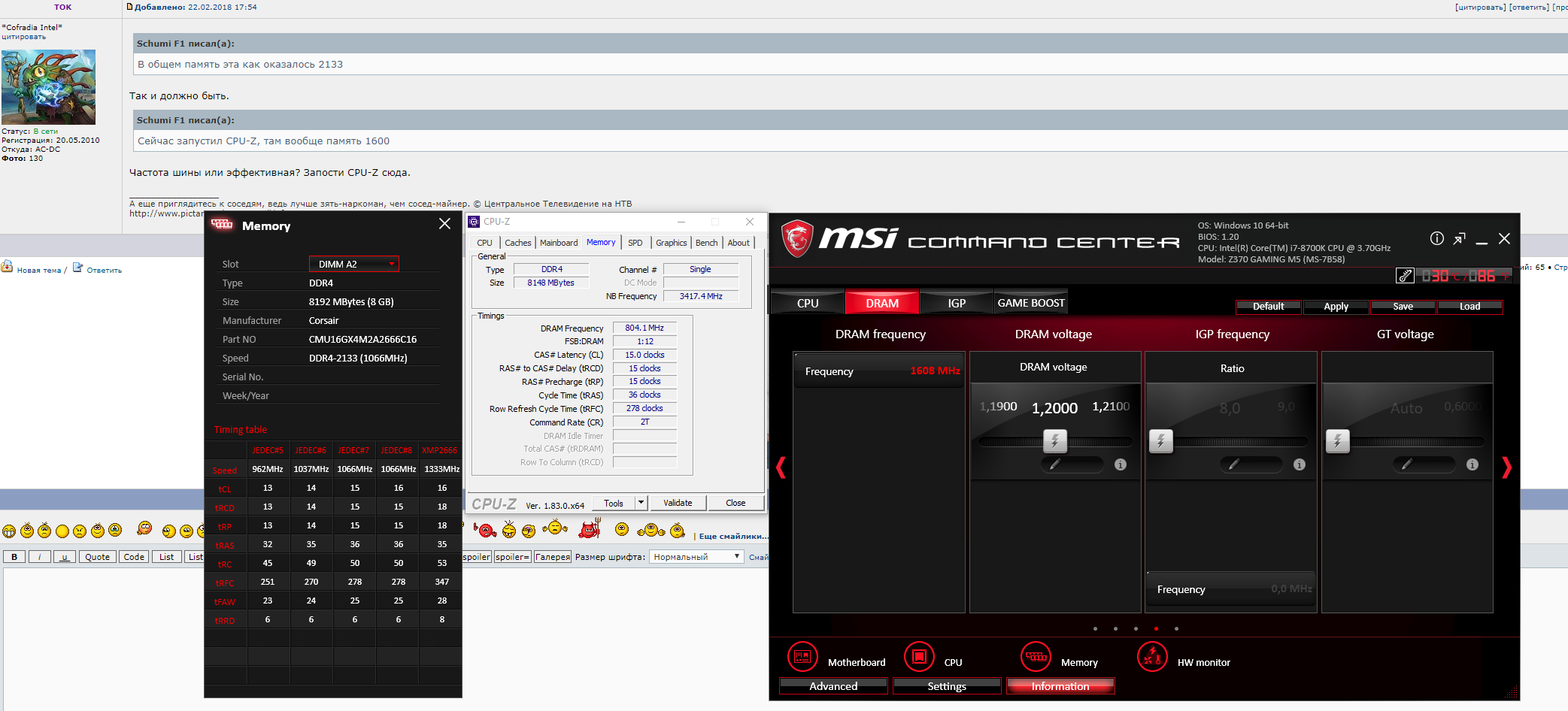The width and height of the screenshot is (1568, 711).
Task: Insert the grinning teeth smiley
Action: (x=9, y=531)
